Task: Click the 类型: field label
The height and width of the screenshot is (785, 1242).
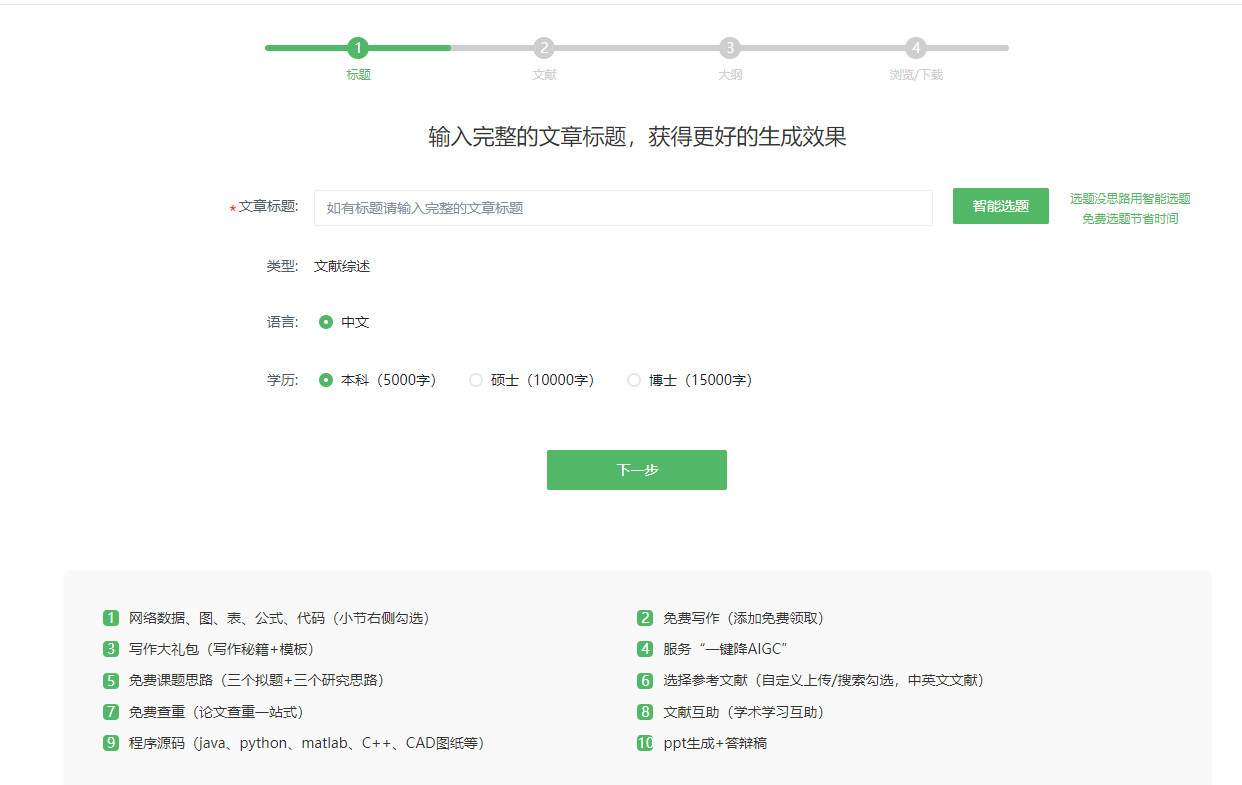Action: tap(282, 266)
